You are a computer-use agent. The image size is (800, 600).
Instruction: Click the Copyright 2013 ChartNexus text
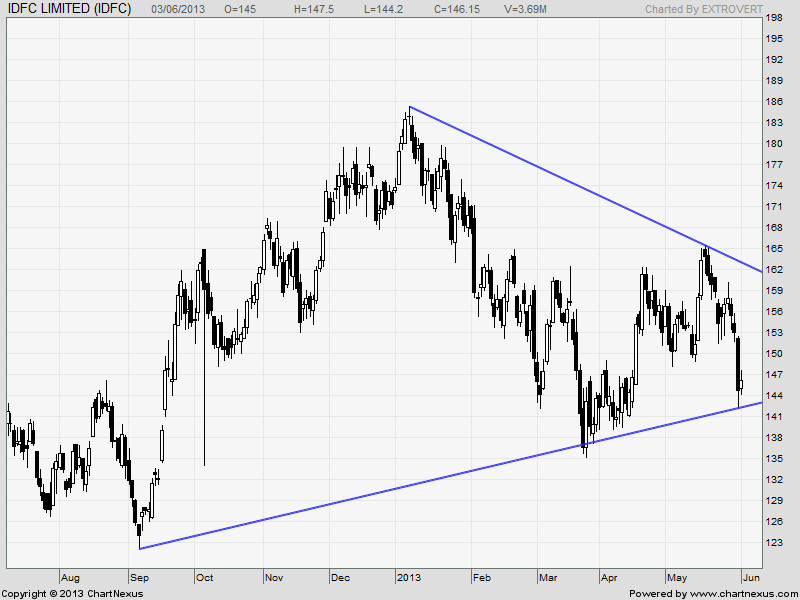[x=72, y=593]
